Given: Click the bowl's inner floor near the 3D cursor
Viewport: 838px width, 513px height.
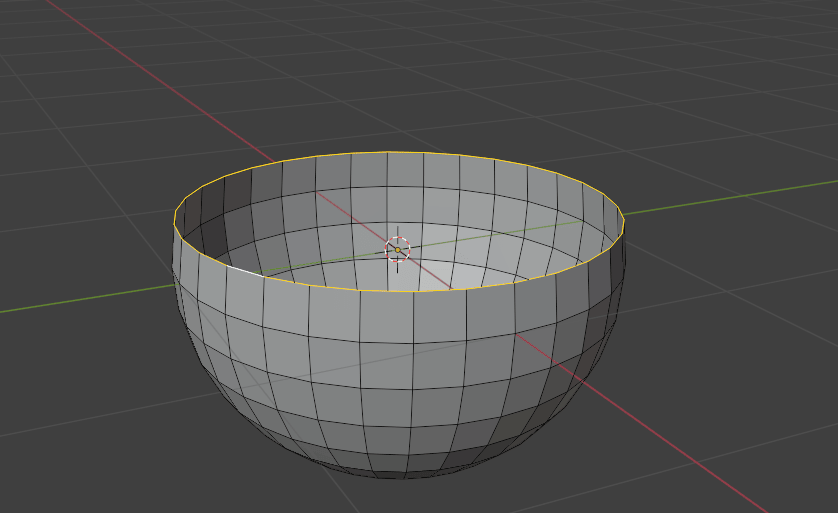Looking at the screenshot, I should pos(440,270).
